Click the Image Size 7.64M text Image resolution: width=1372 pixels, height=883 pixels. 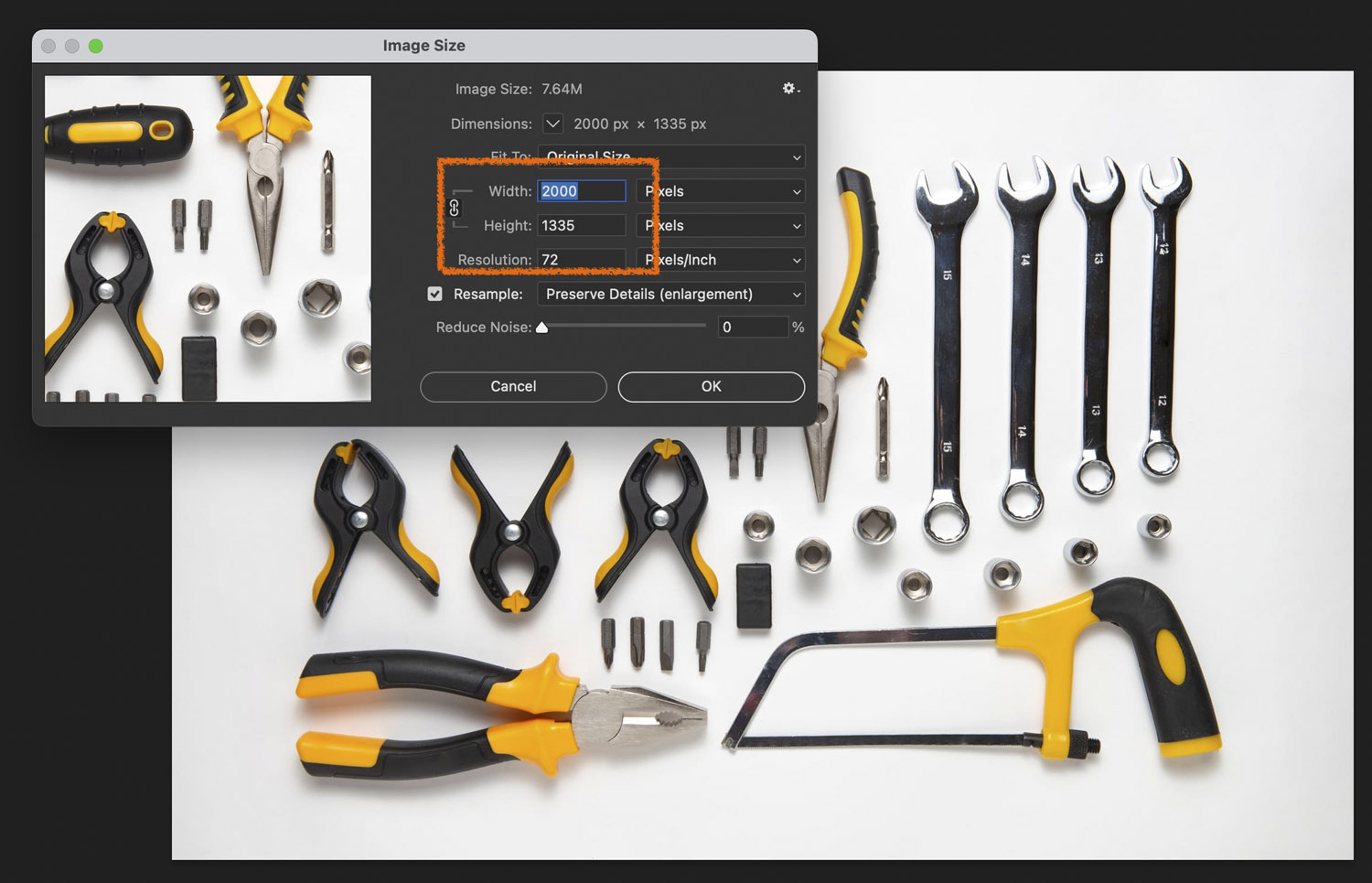519,89
